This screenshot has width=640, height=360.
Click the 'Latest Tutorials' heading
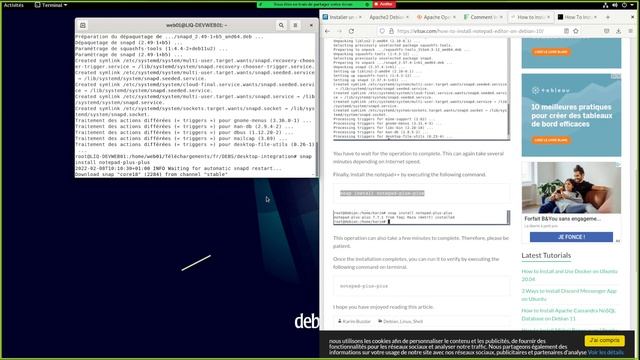point(546,256)
